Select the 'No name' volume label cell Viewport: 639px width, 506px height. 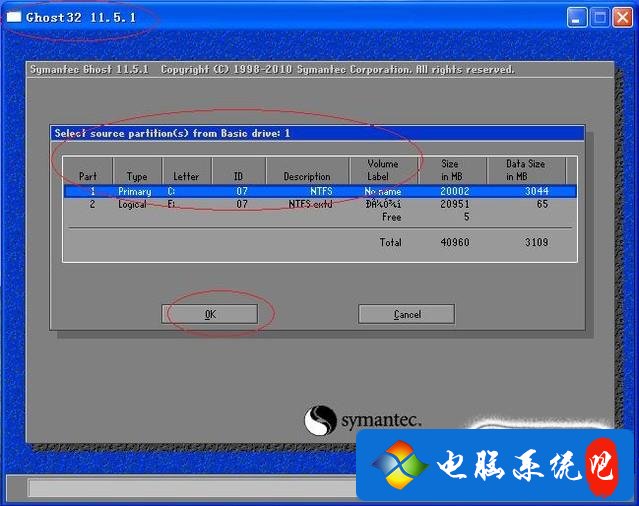[383, 191]
